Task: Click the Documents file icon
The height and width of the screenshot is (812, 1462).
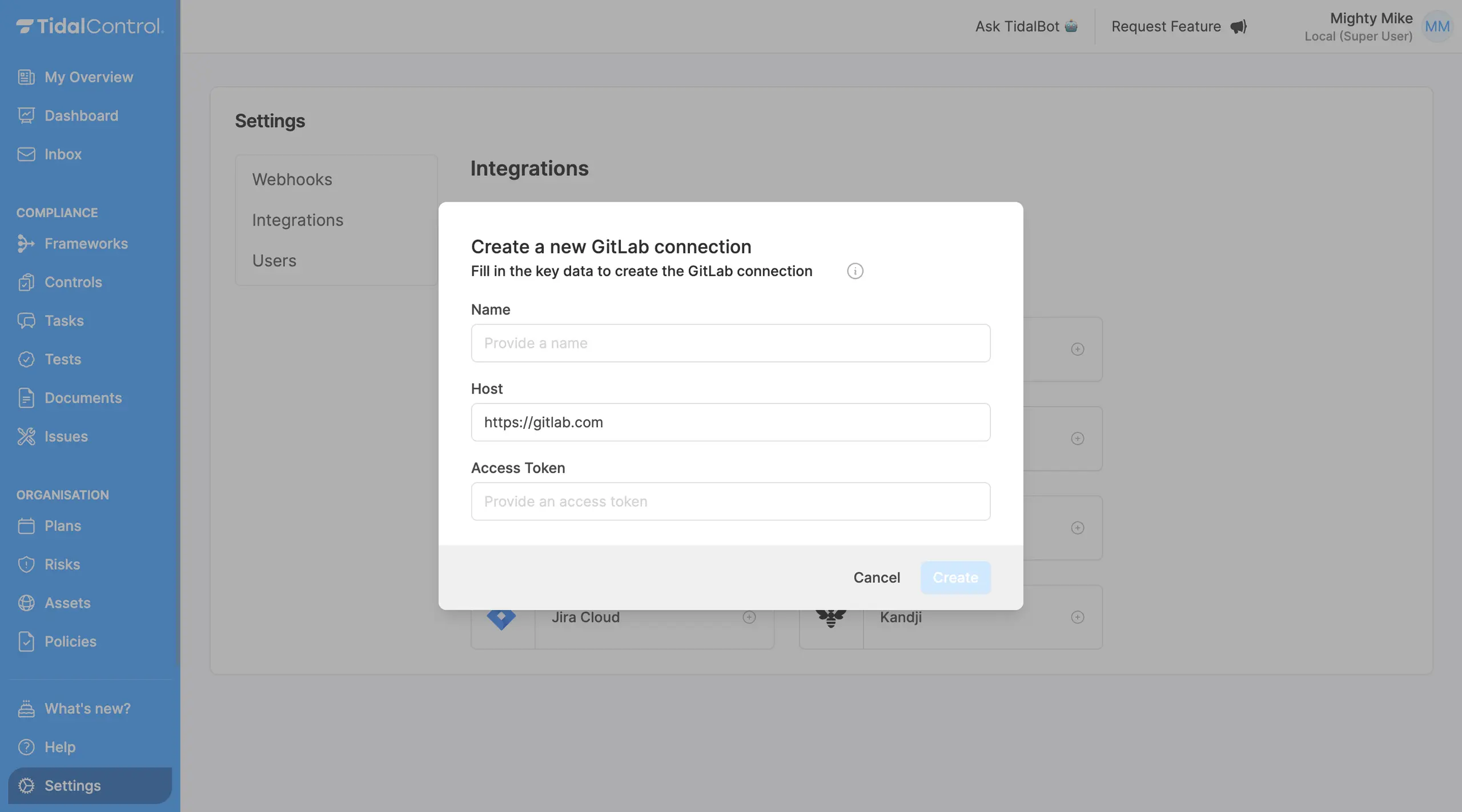Action: pyautogui.click(x=26, y=397)
